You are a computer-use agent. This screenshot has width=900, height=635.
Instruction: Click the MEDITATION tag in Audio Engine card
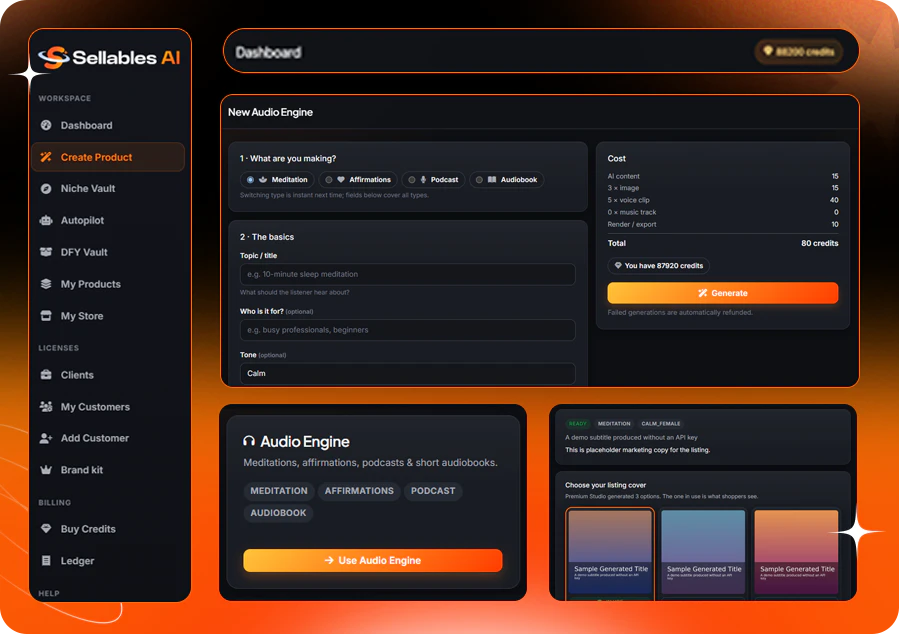(x=279, y=491)
